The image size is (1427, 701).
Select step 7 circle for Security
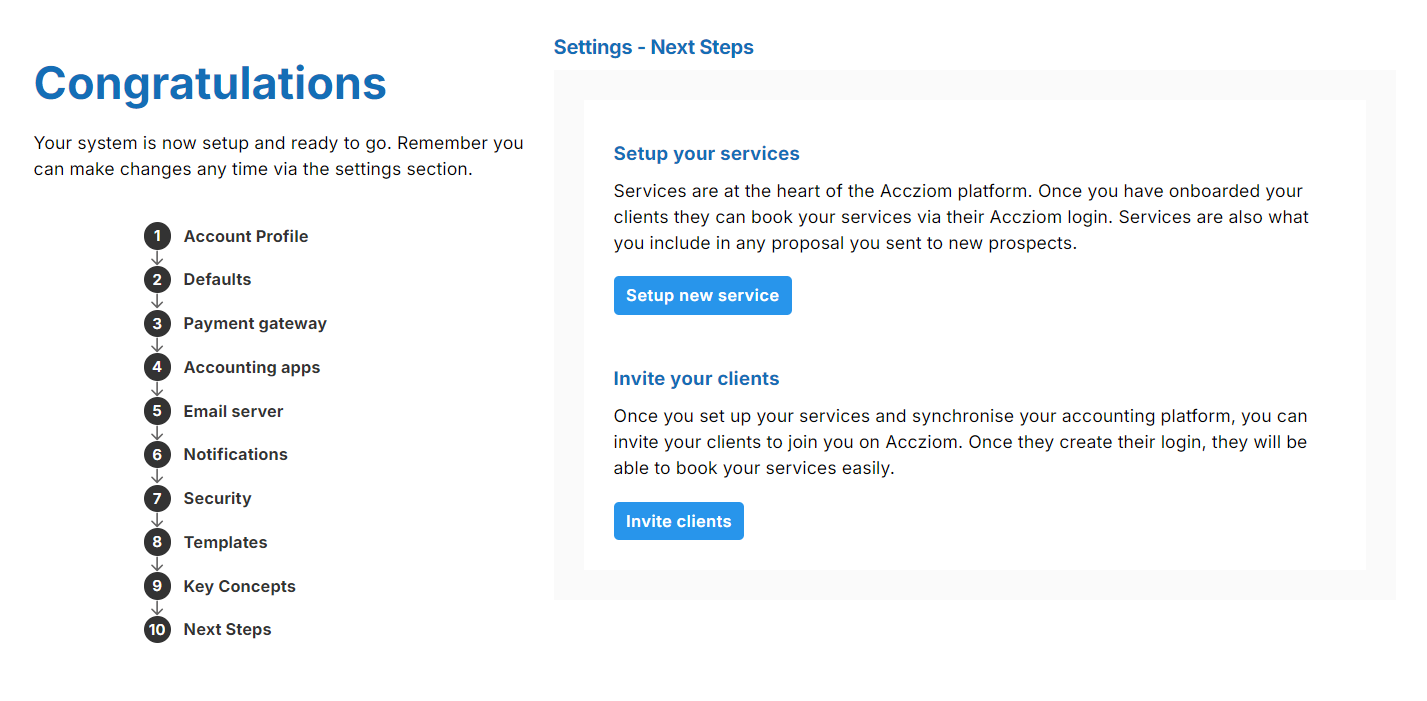[157, 498]
